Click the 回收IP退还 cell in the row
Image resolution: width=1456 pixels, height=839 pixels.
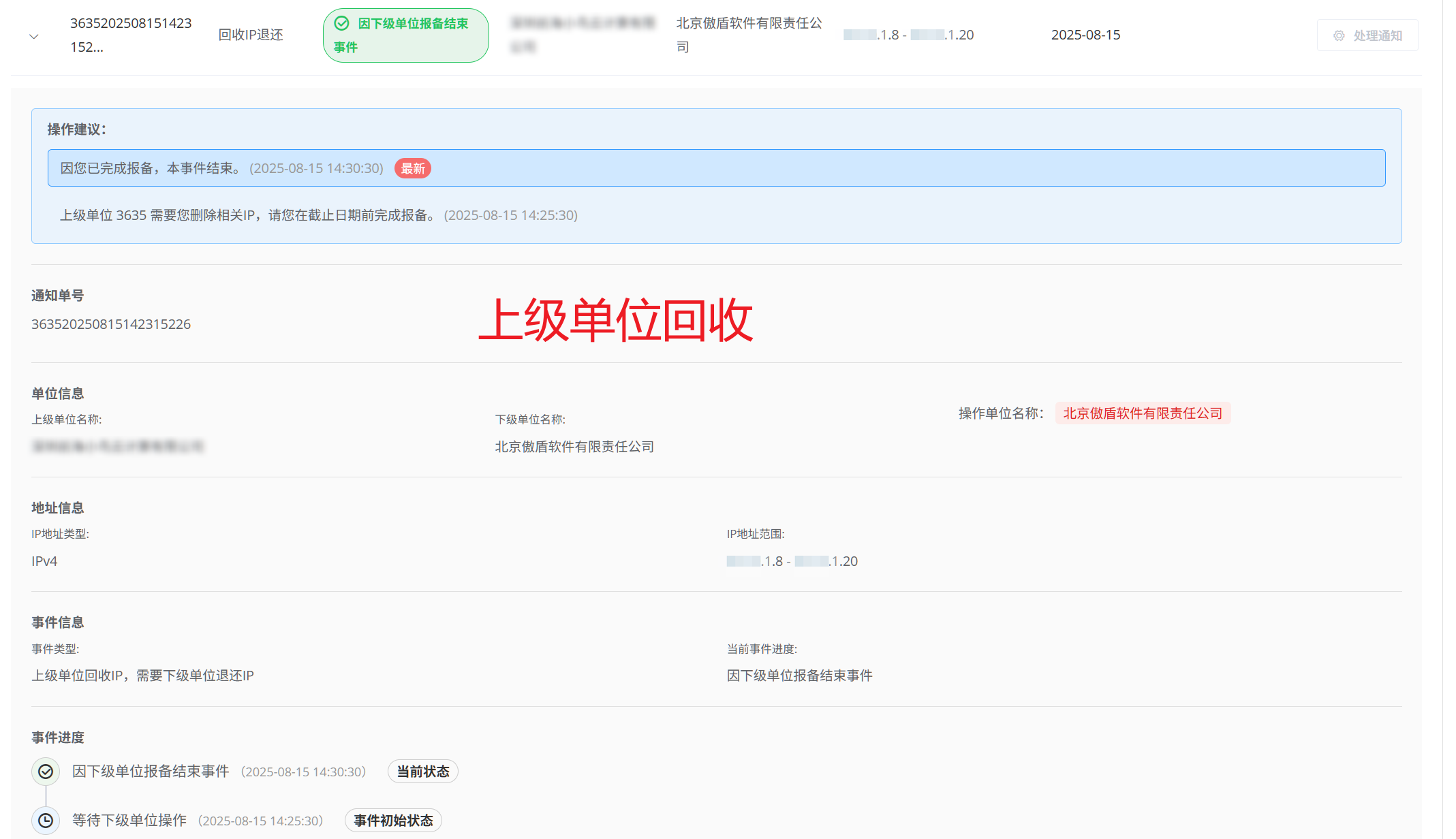(x=251, y=35)
